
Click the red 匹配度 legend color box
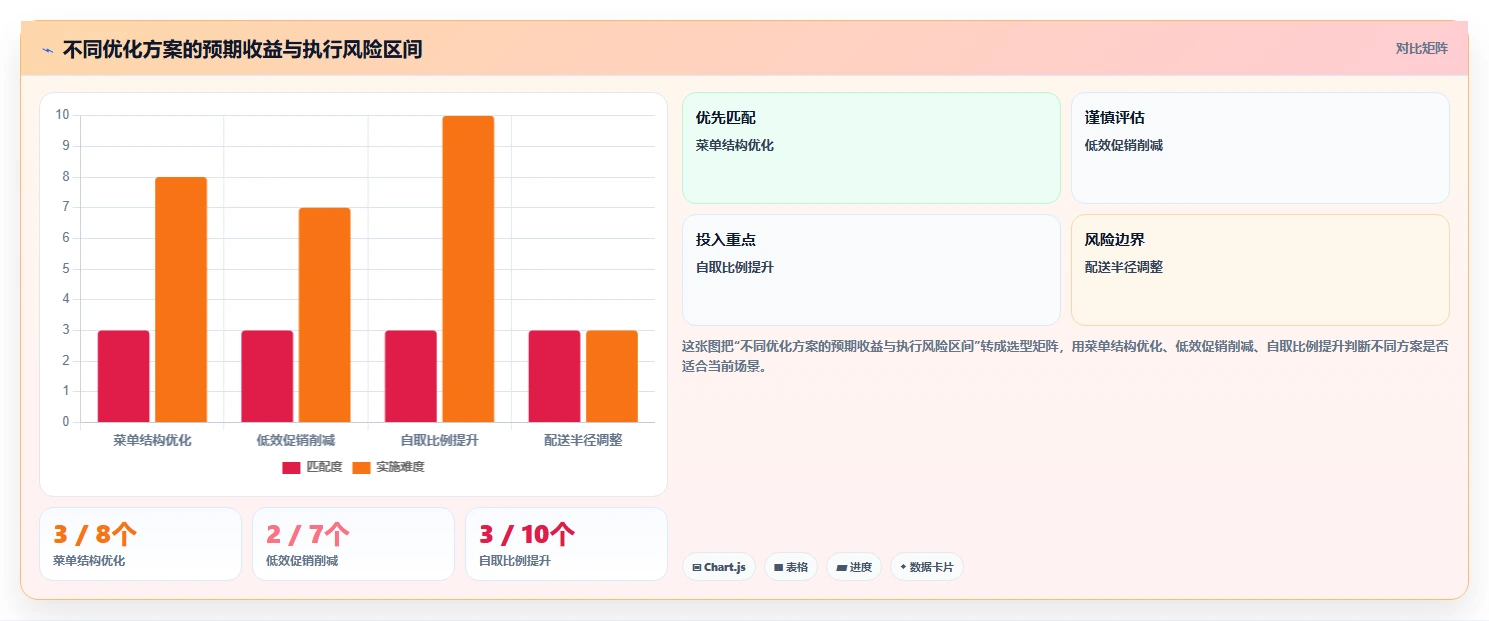[x=291, y=467]
